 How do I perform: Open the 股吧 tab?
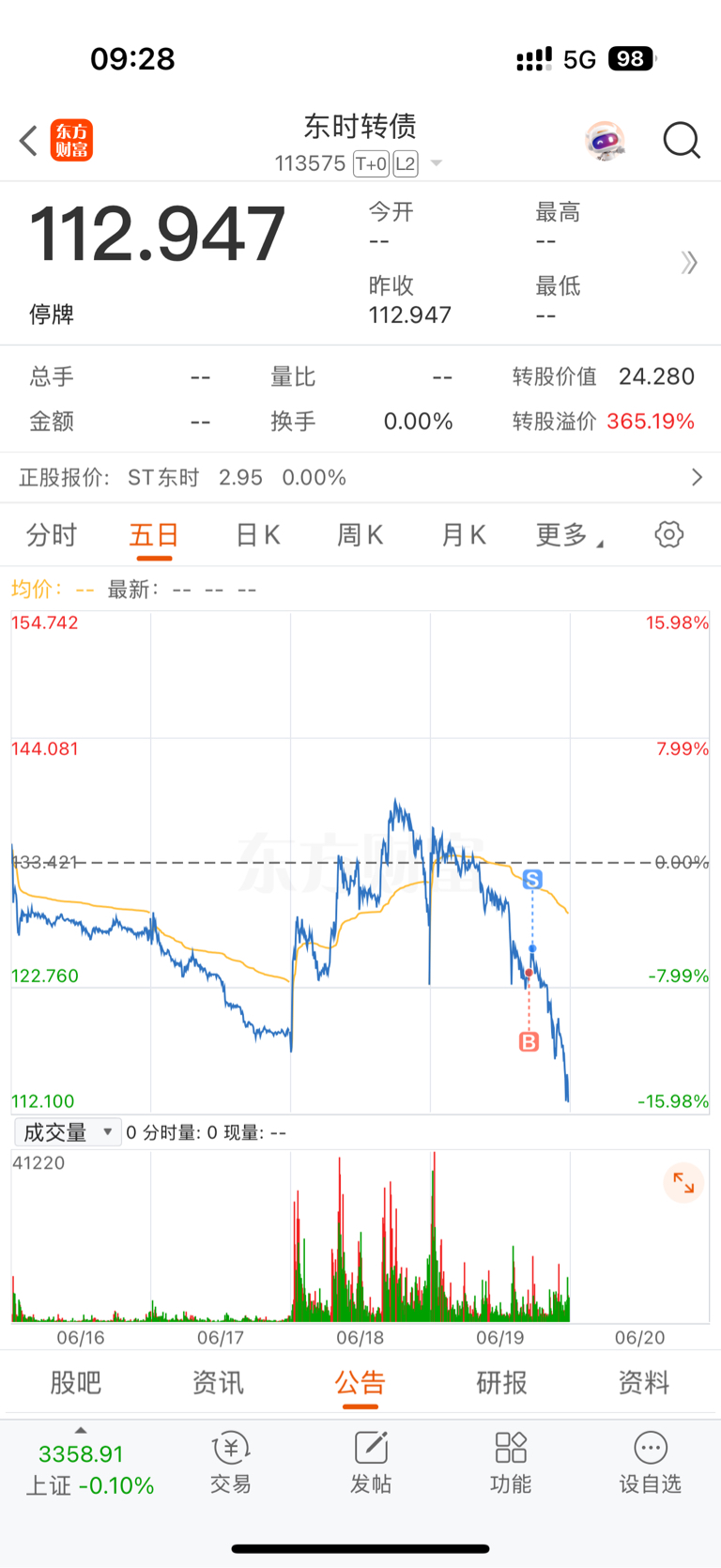tap(75, 1382)
